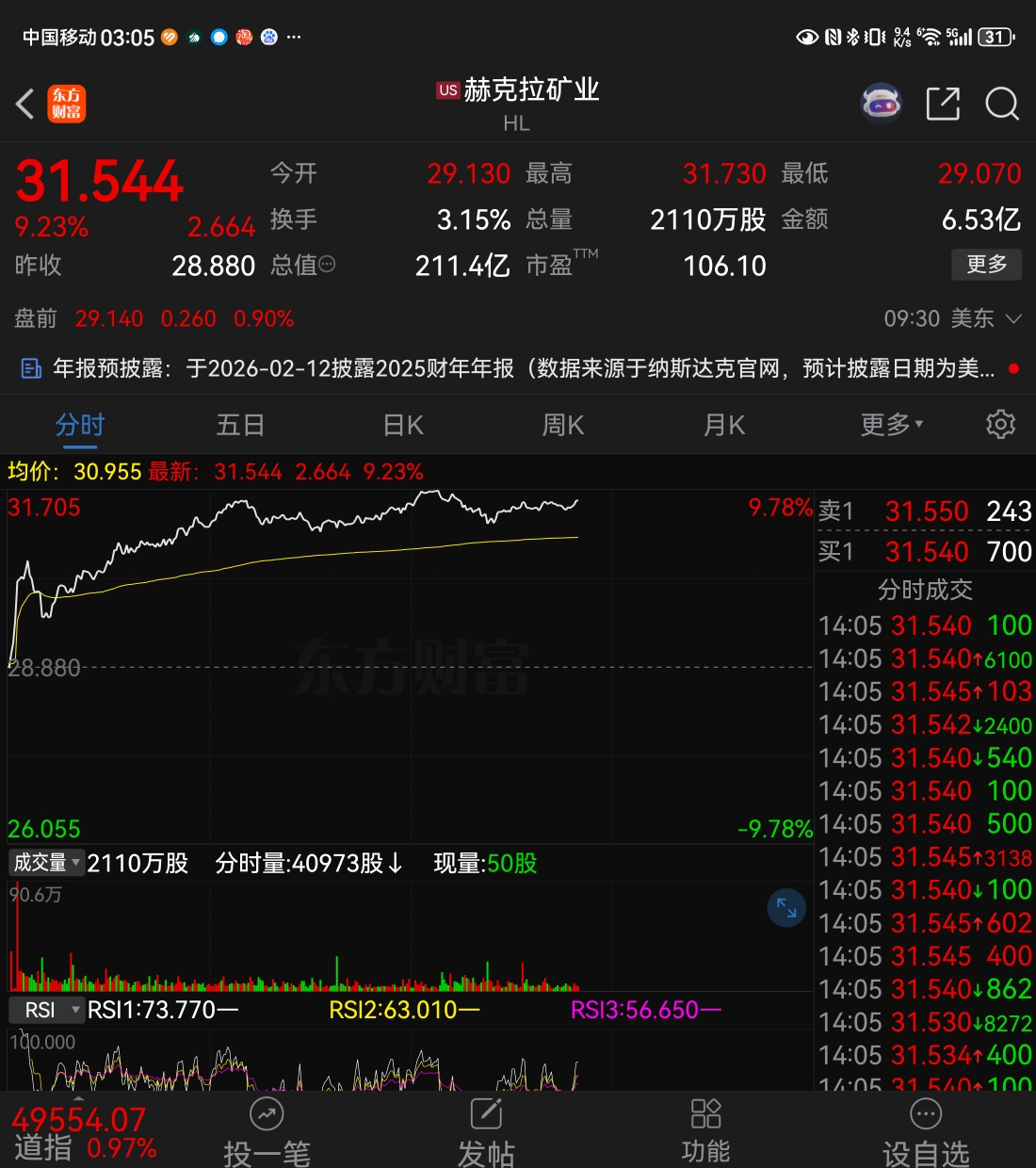The image size is (1036, 1168).
Task: Tap the trade row with volume 6100
Action: 925,658
